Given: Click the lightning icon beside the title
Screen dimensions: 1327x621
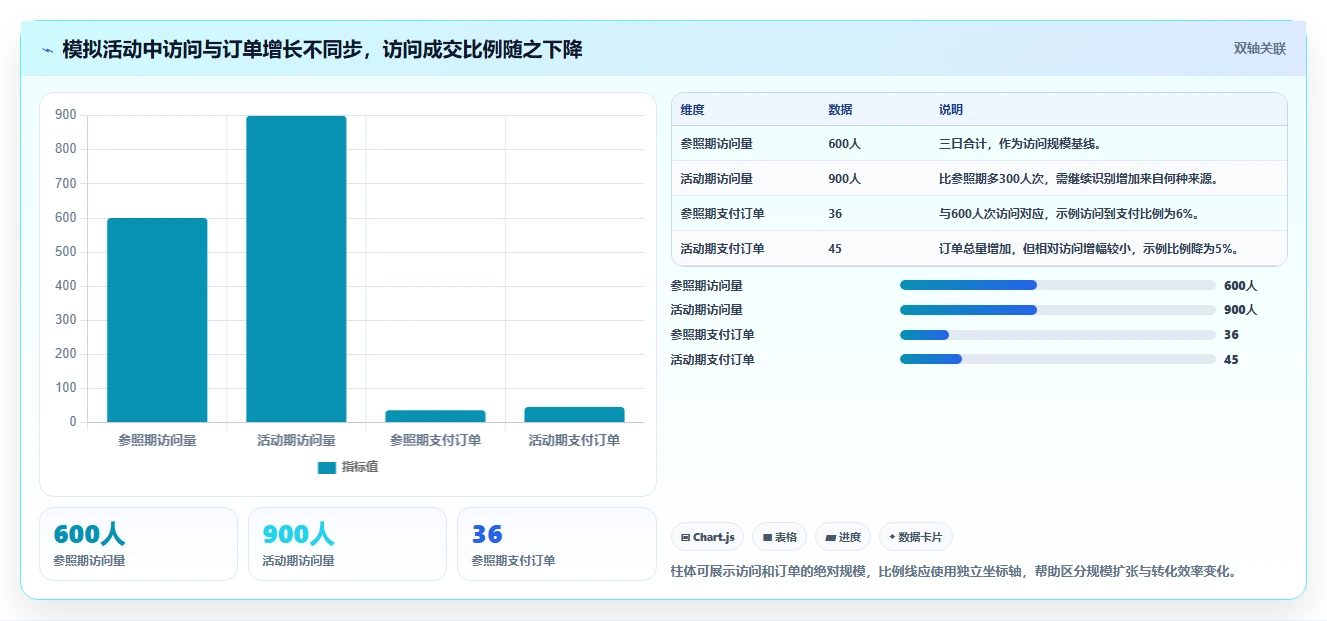Looking at the screenshot, I should point(47,50).
